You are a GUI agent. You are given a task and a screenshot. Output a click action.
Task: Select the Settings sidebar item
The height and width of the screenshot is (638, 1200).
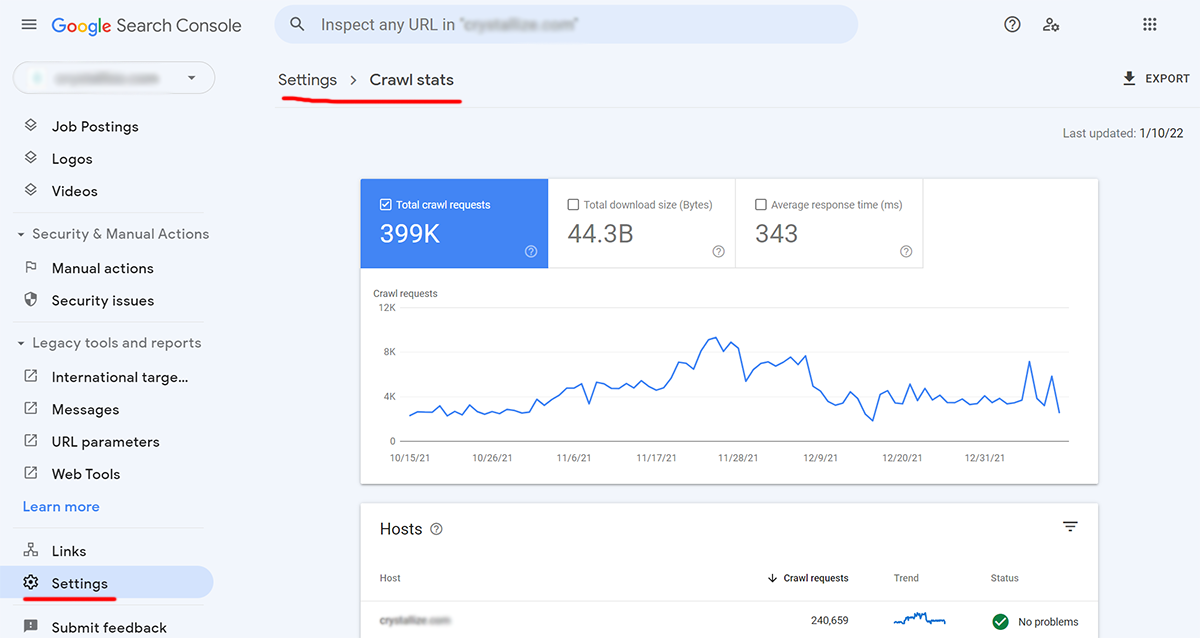107,582
